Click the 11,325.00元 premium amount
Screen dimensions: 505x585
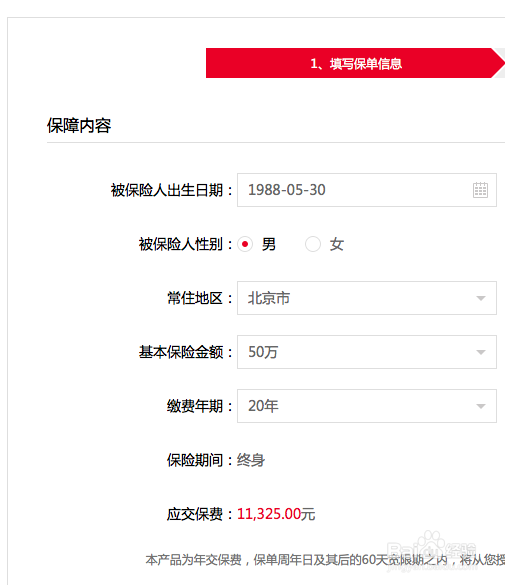coord(276,514)
